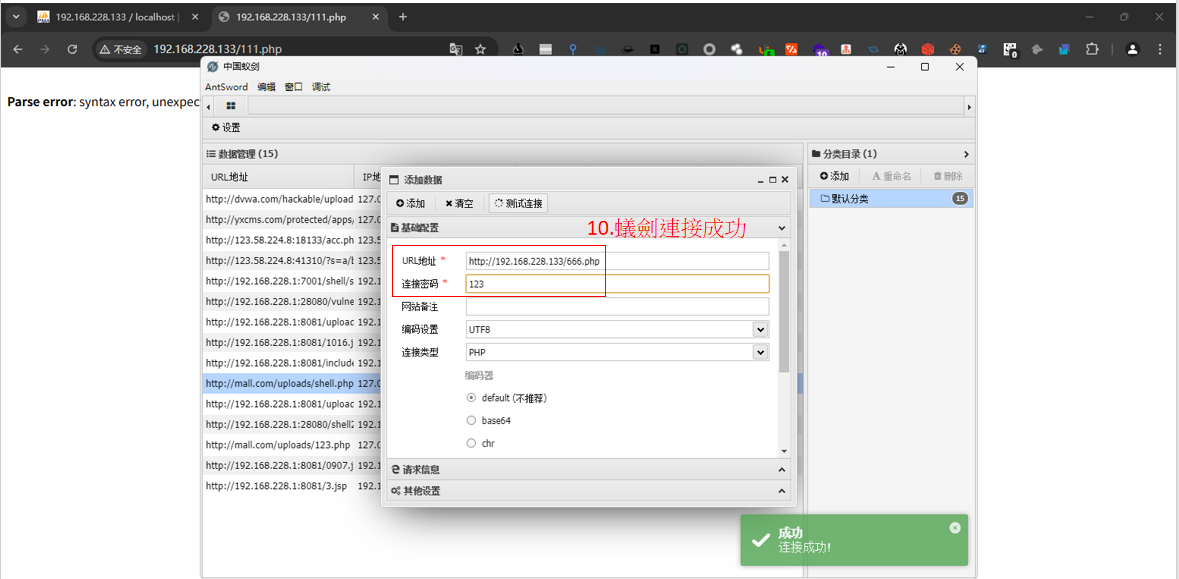The width and height of the screenshot is (1179, 579).
Task: Click the dialog scrollbar up arrow
Action: [x=784, y=246]
